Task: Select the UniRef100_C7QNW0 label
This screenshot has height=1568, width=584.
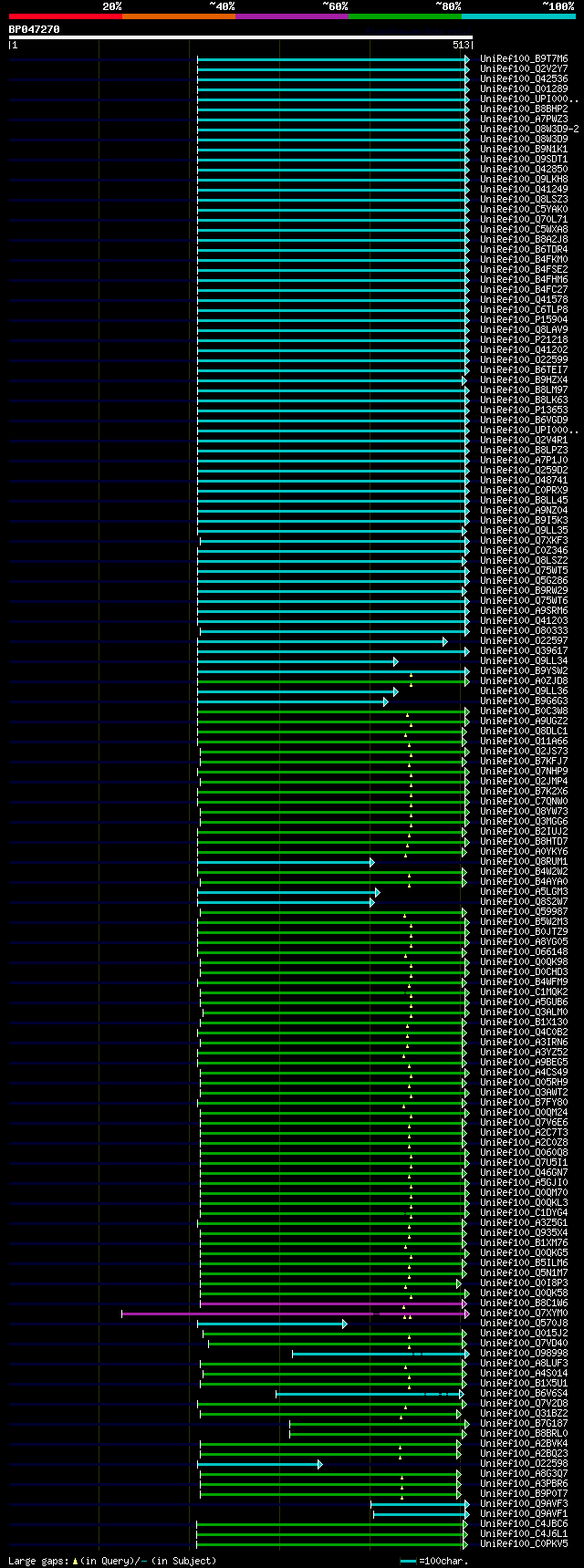Action: pyautogui.click(x=524, y=802)
